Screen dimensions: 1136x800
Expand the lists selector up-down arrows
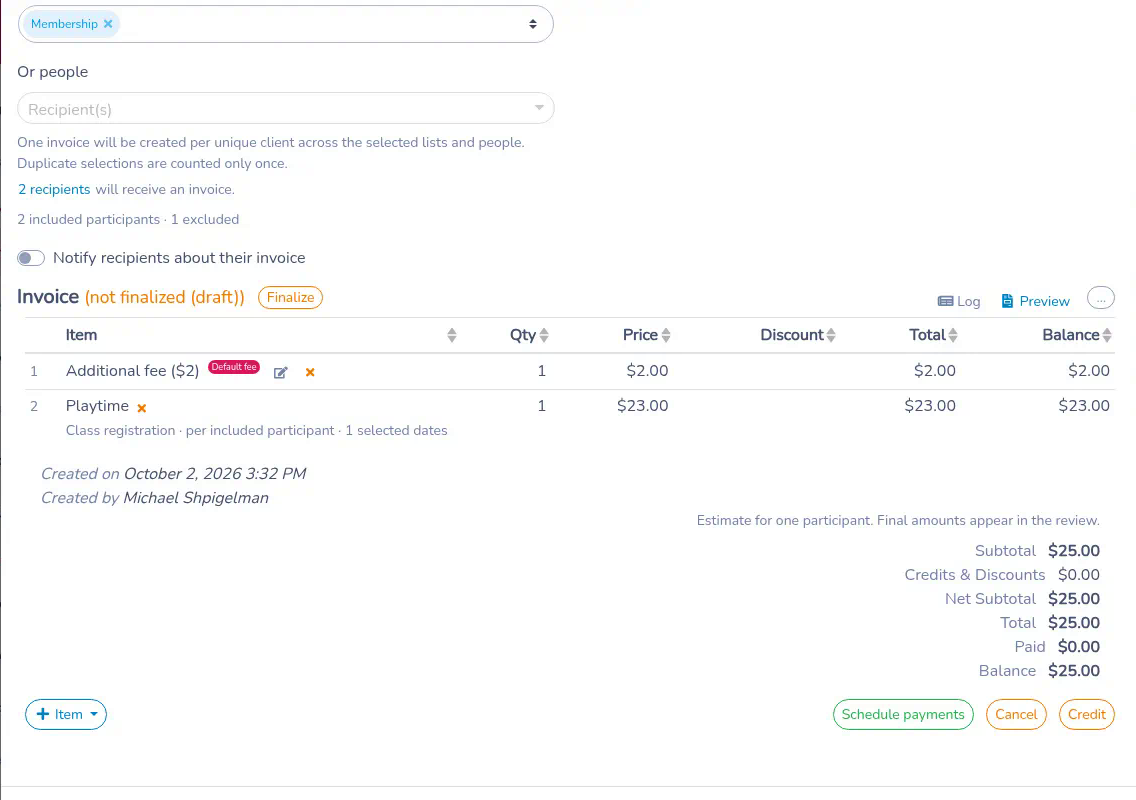pos(532,24)
